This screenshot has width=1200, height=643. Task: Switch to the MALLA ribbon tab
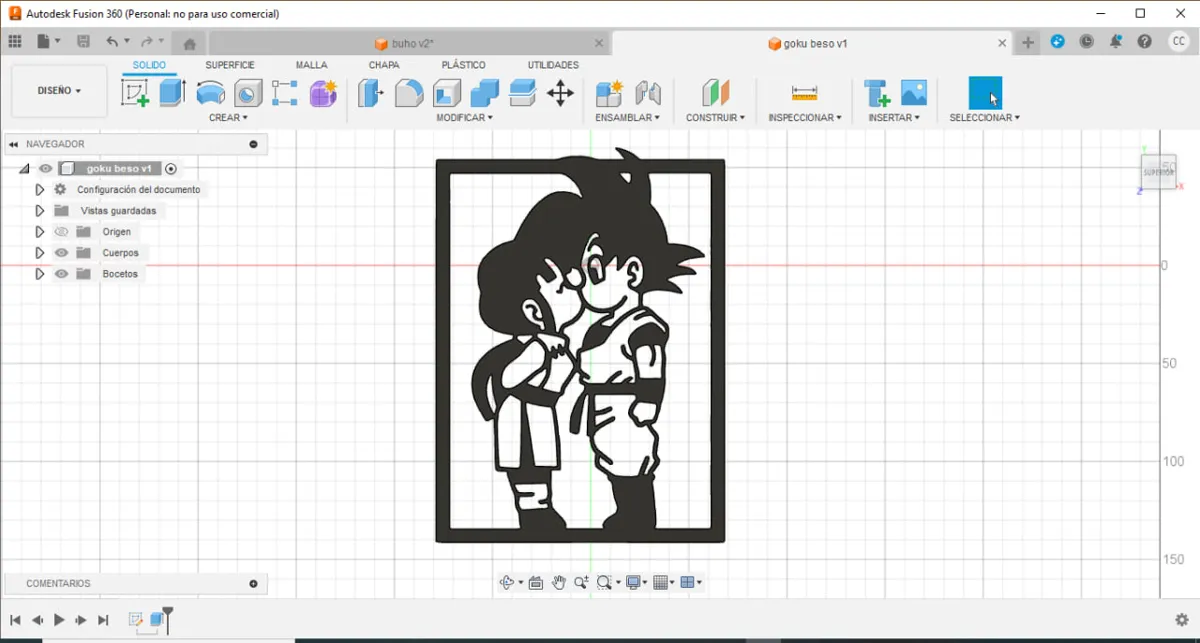click(x=311, y=65)
